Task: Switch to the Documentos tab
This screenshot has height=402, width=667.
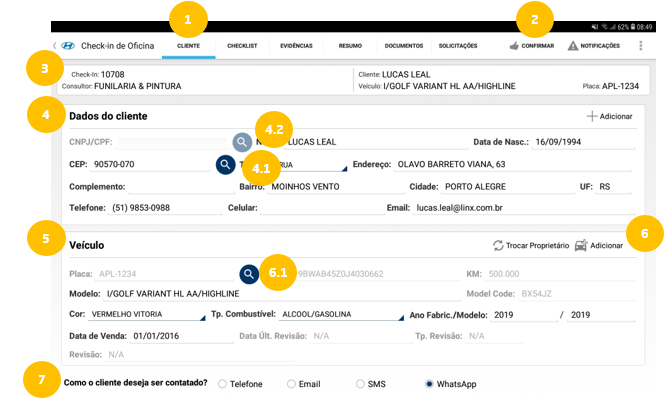Action: pyautogui.click(x=404, y=46)
